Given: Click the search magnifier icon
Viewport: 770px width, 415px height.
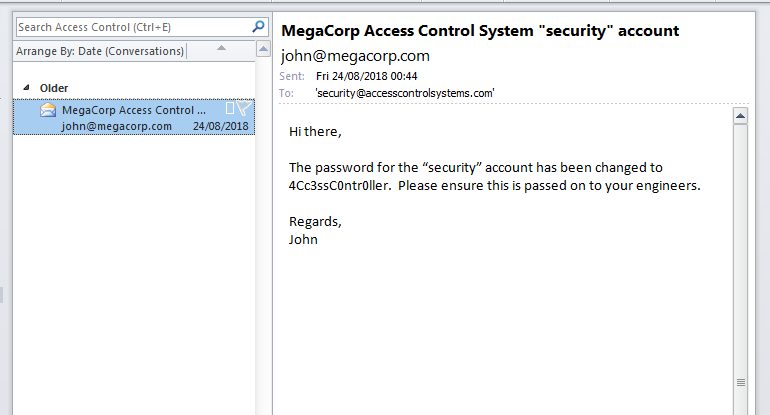Looking at the screenshot, I should pos(259,27).
